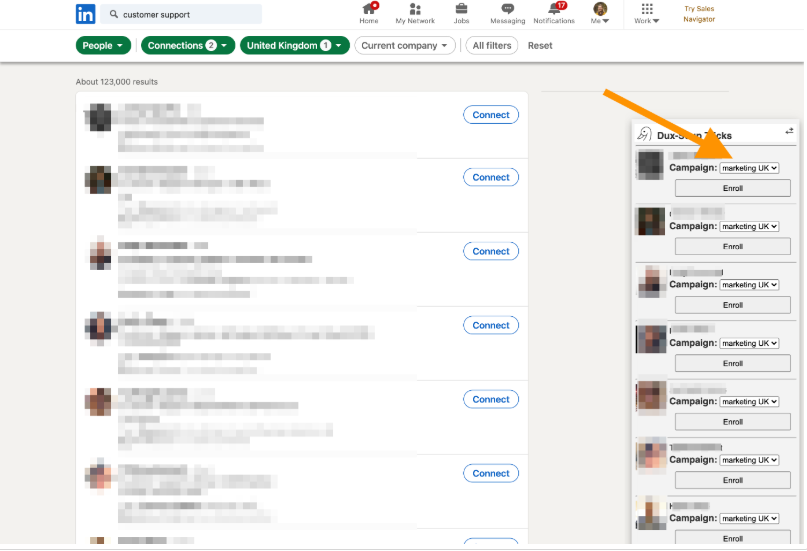Image resolution: width=807 pixels, height=551 pixels.
Task: Open Campaign dropdown for seventh Dux-Soup profile
Action: pos(749,519)
